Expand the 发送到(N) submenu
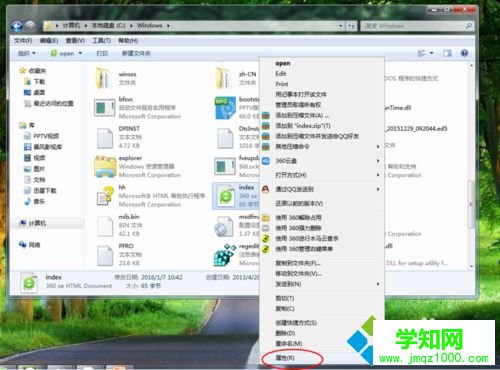 coord(378,284)
